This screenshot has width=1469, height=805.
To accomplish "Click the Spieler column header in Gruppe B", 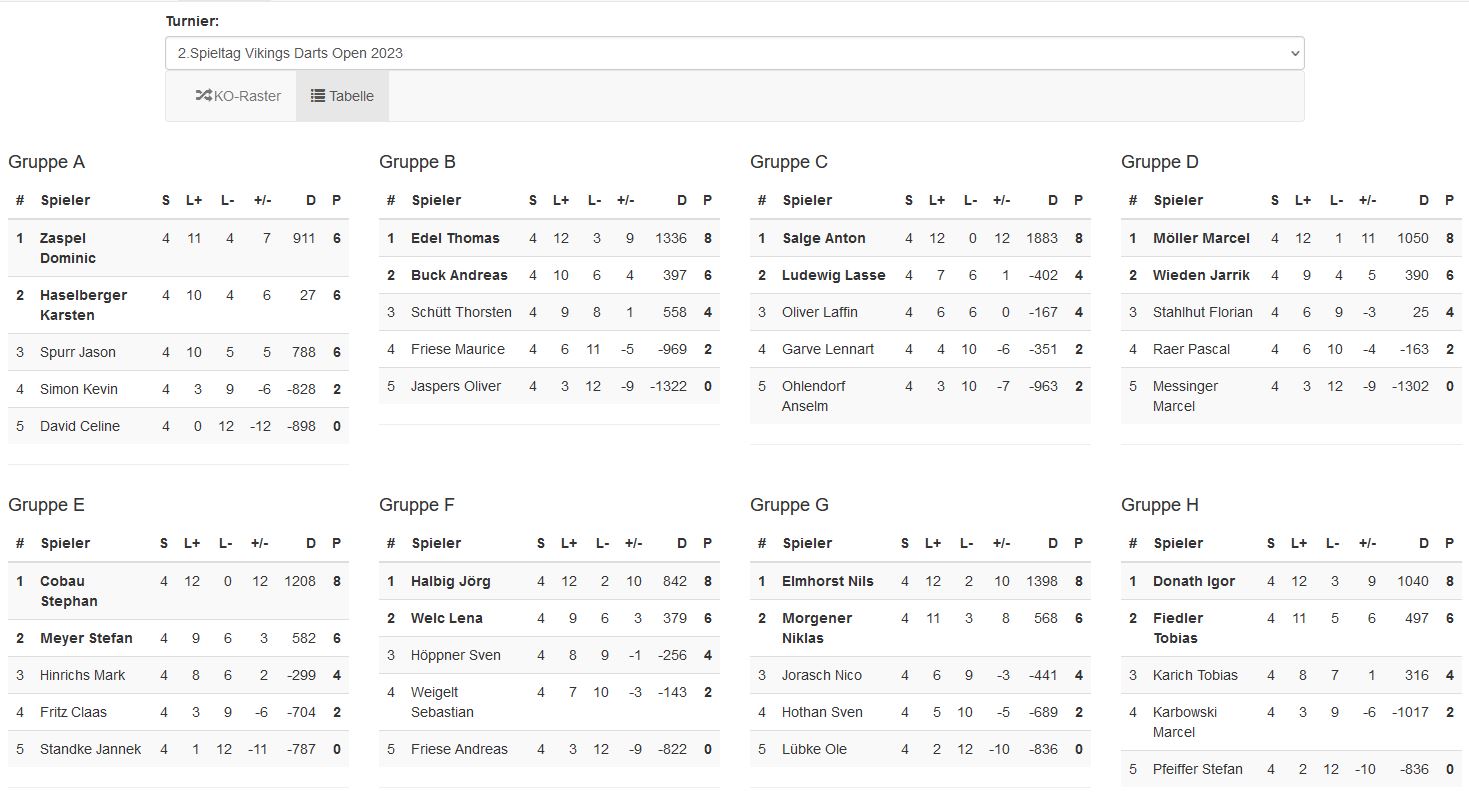I will coord(436,200).
